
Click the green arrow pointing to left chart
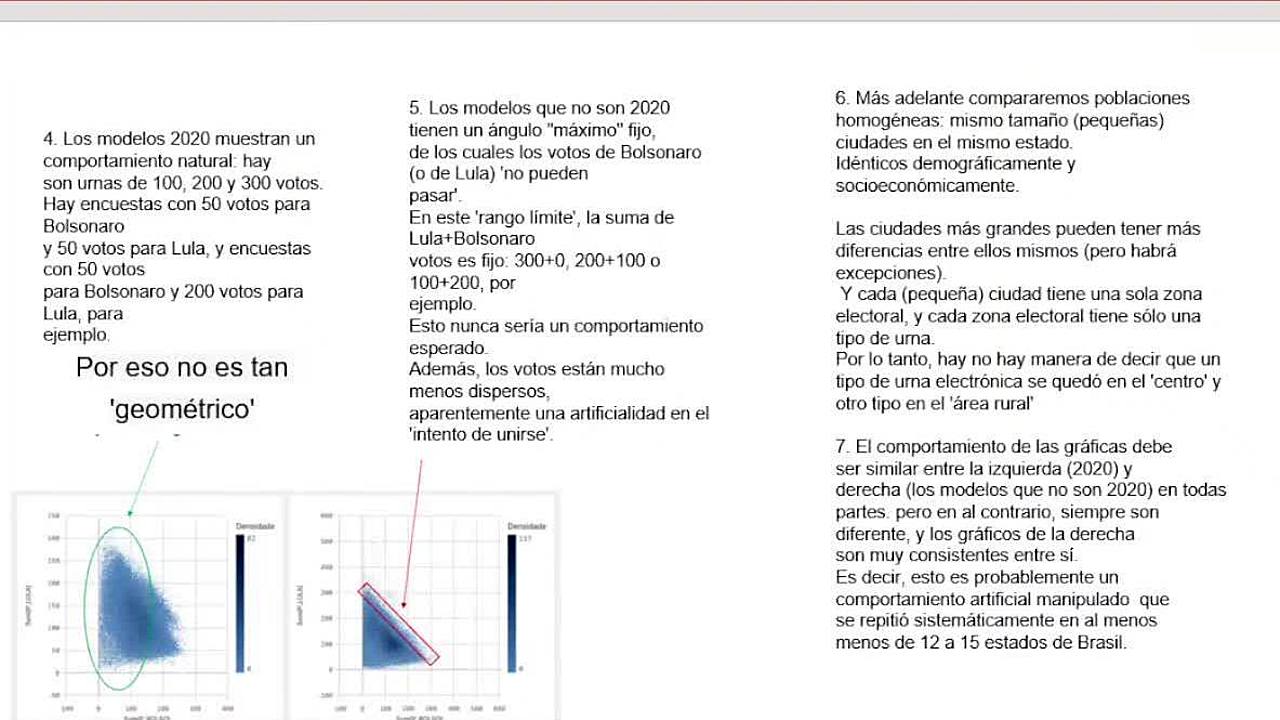click(143, 481)
